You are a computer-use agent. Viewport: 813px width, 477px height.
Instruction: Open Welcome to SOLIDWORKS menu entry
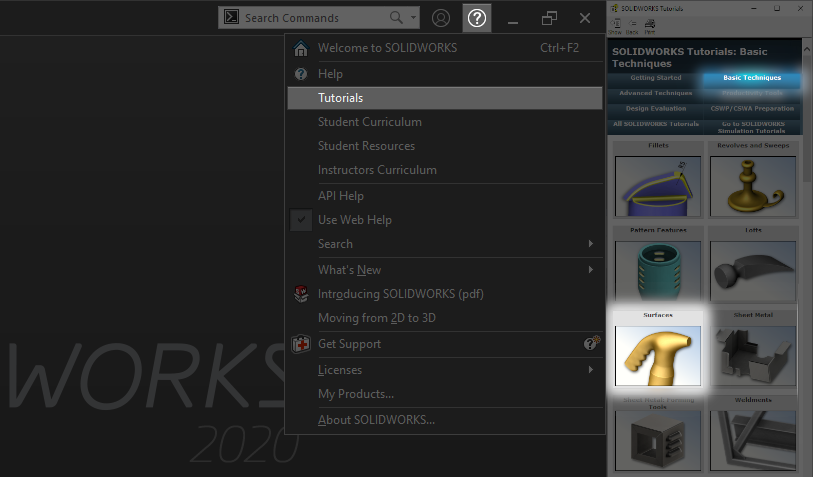click(445, 48)
